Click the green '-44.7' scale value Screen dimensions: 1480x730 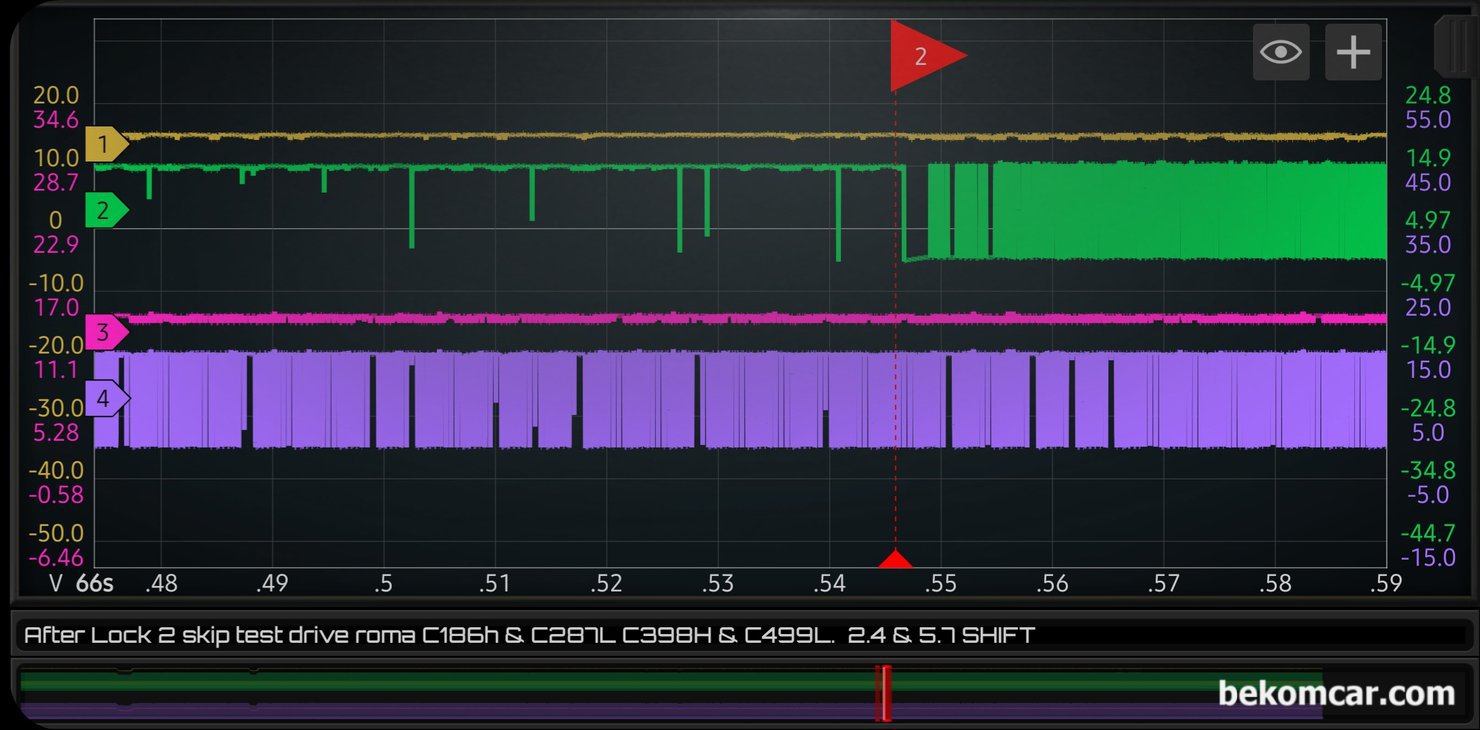coord(1428,534)
